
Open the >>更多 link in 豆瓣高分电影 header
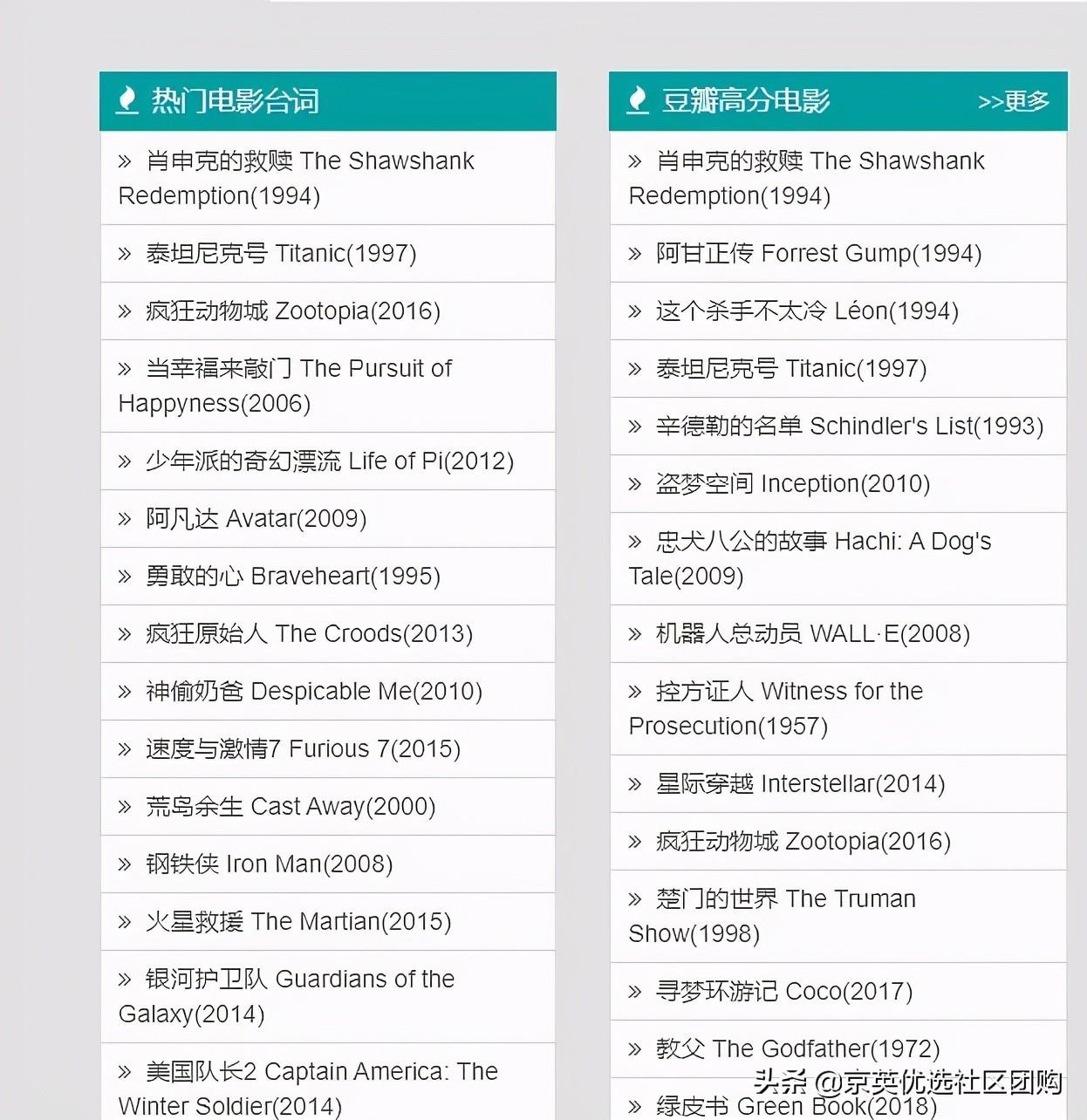(x=1013, y=101)
